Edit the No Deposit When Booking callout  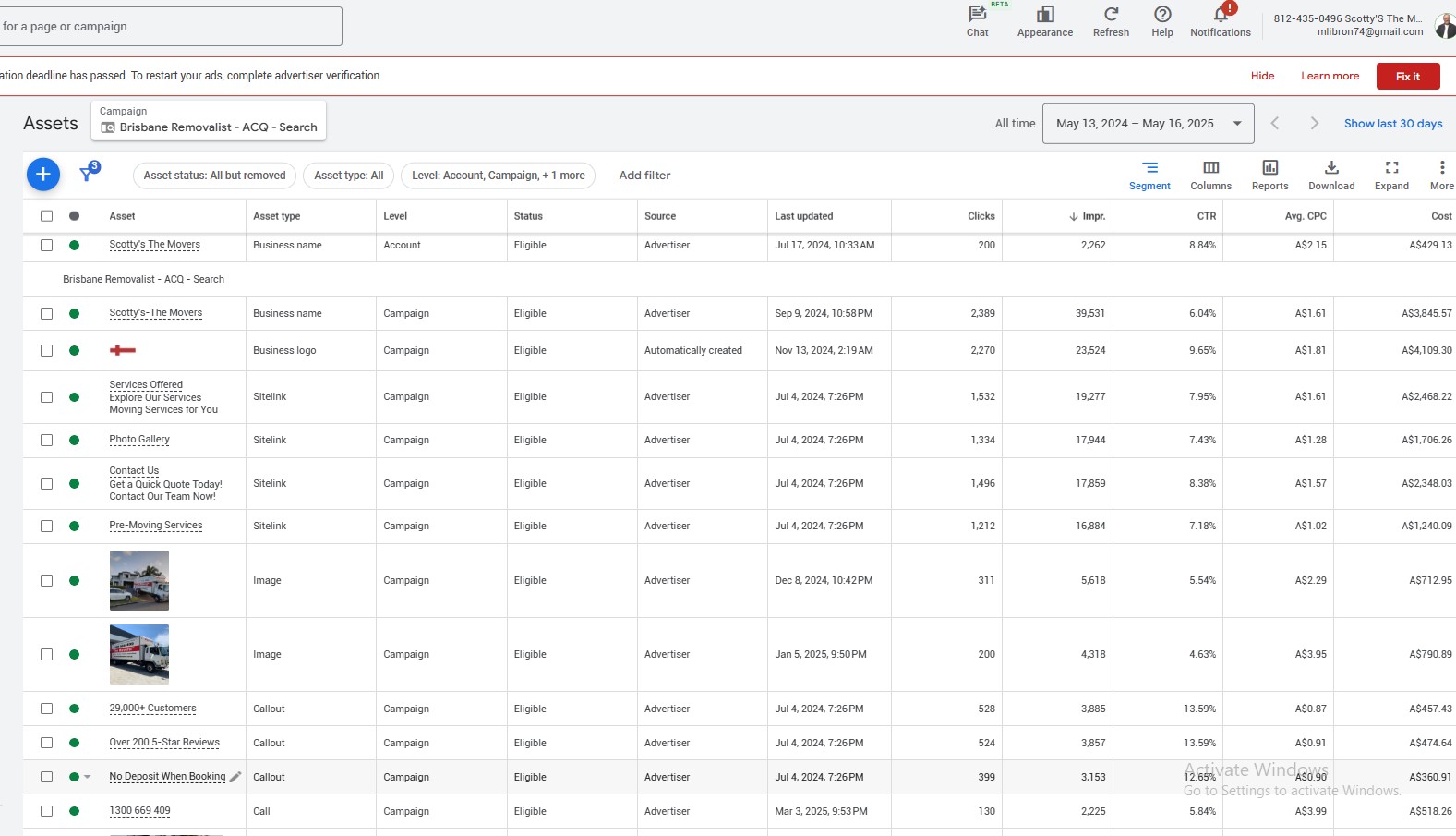[x=235, y=777]
